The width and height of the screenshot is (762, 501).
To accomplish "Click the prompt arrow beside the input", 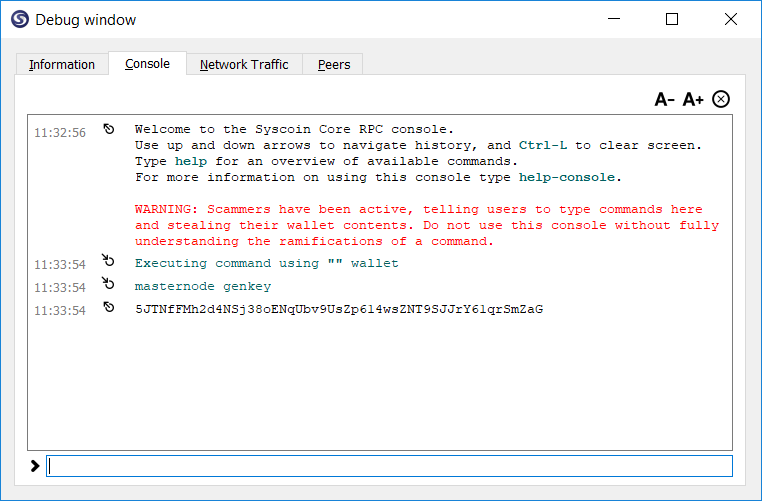I will tap(35, 466).
